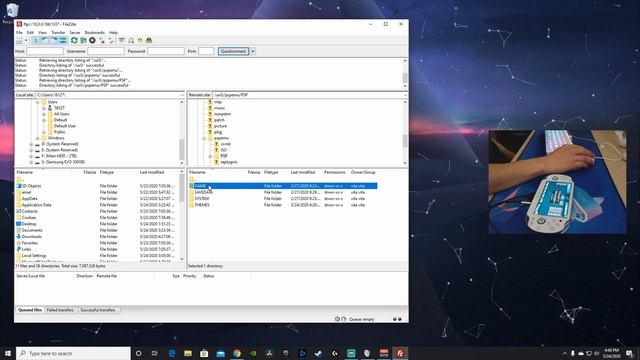Image resolution: width=640 pixels, height=360 pixels.
Task: Select picture folder in remote tree
Action: point(220,126)
